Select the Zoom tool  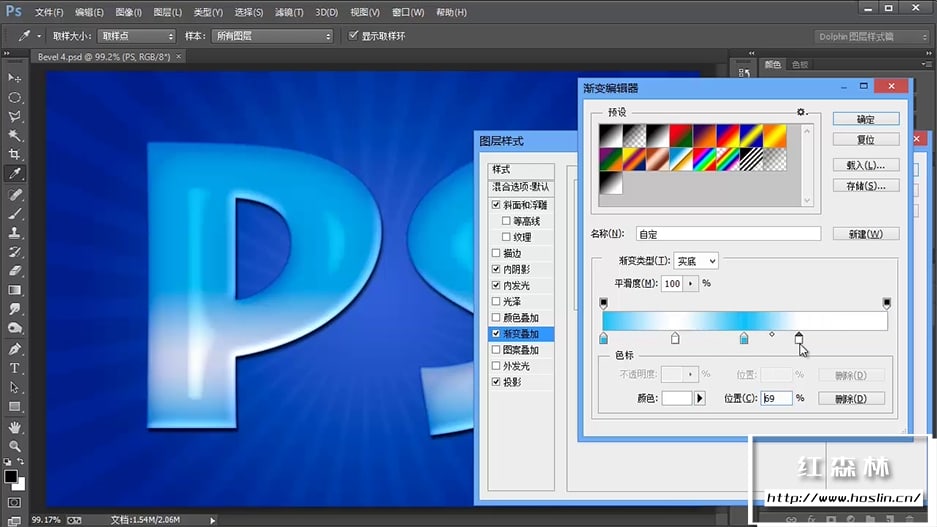click(x=14, y=446)
